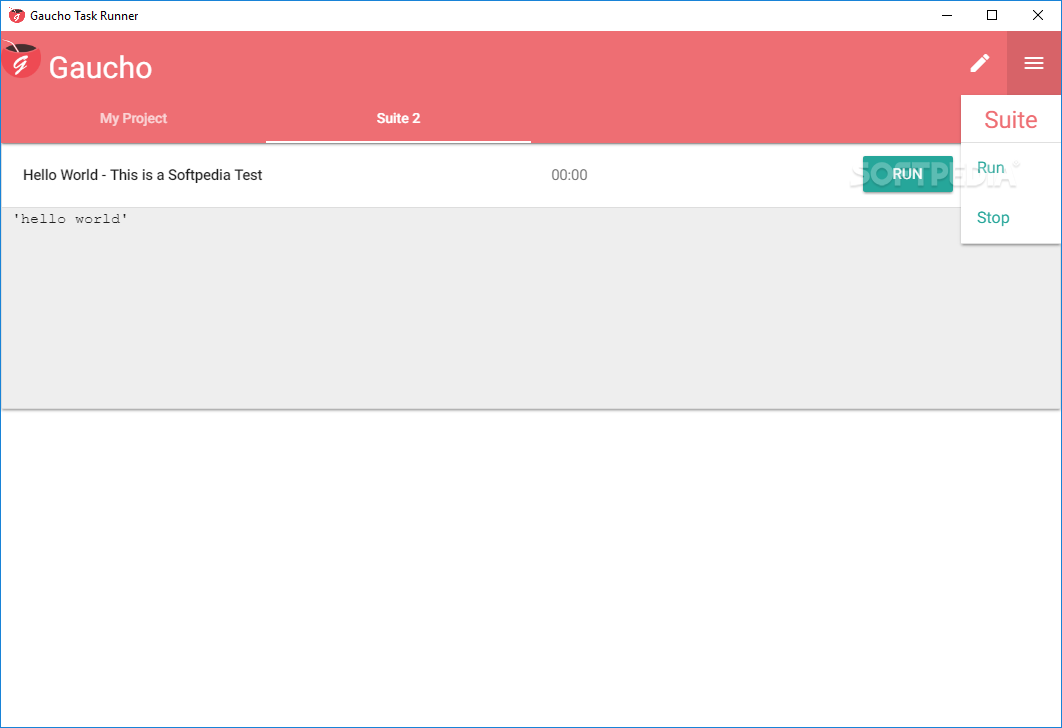The height and width of the screenshot is (728, 1062).
Task: Click the green RUN button
Action: 908,174
